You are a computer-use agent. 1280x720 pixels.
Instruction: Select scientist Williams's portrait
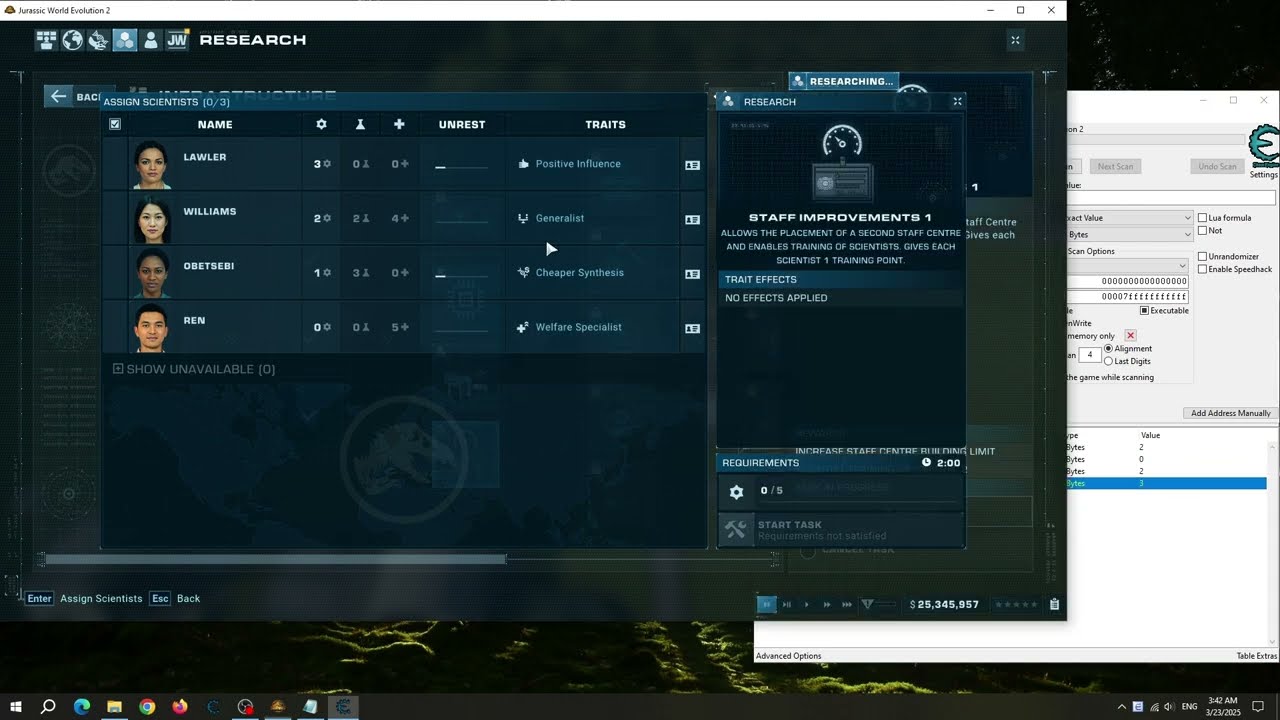tap(152, 219)
